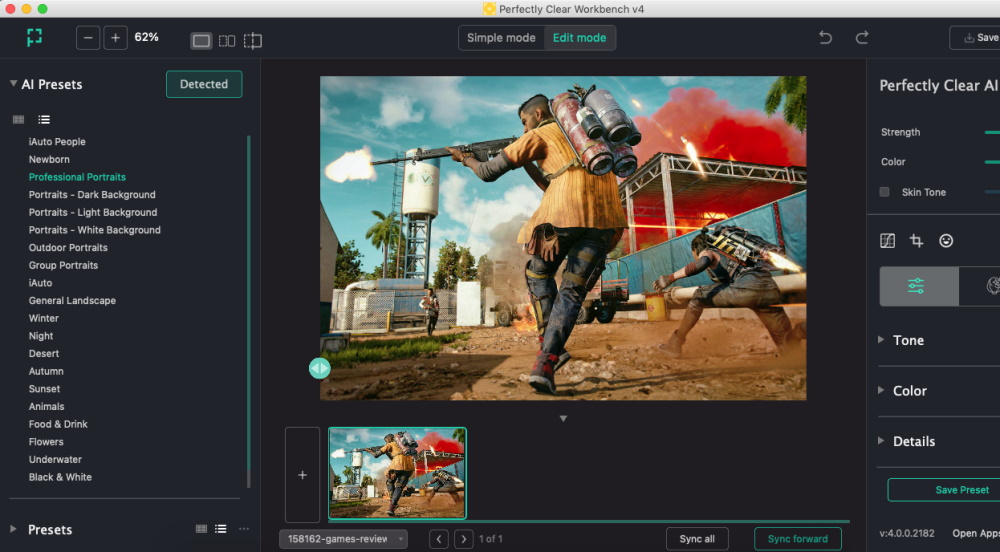The width and height of the screenshot is (1000, 552).
Task: Select Portraits - Light Background preset
Action: 92,212
